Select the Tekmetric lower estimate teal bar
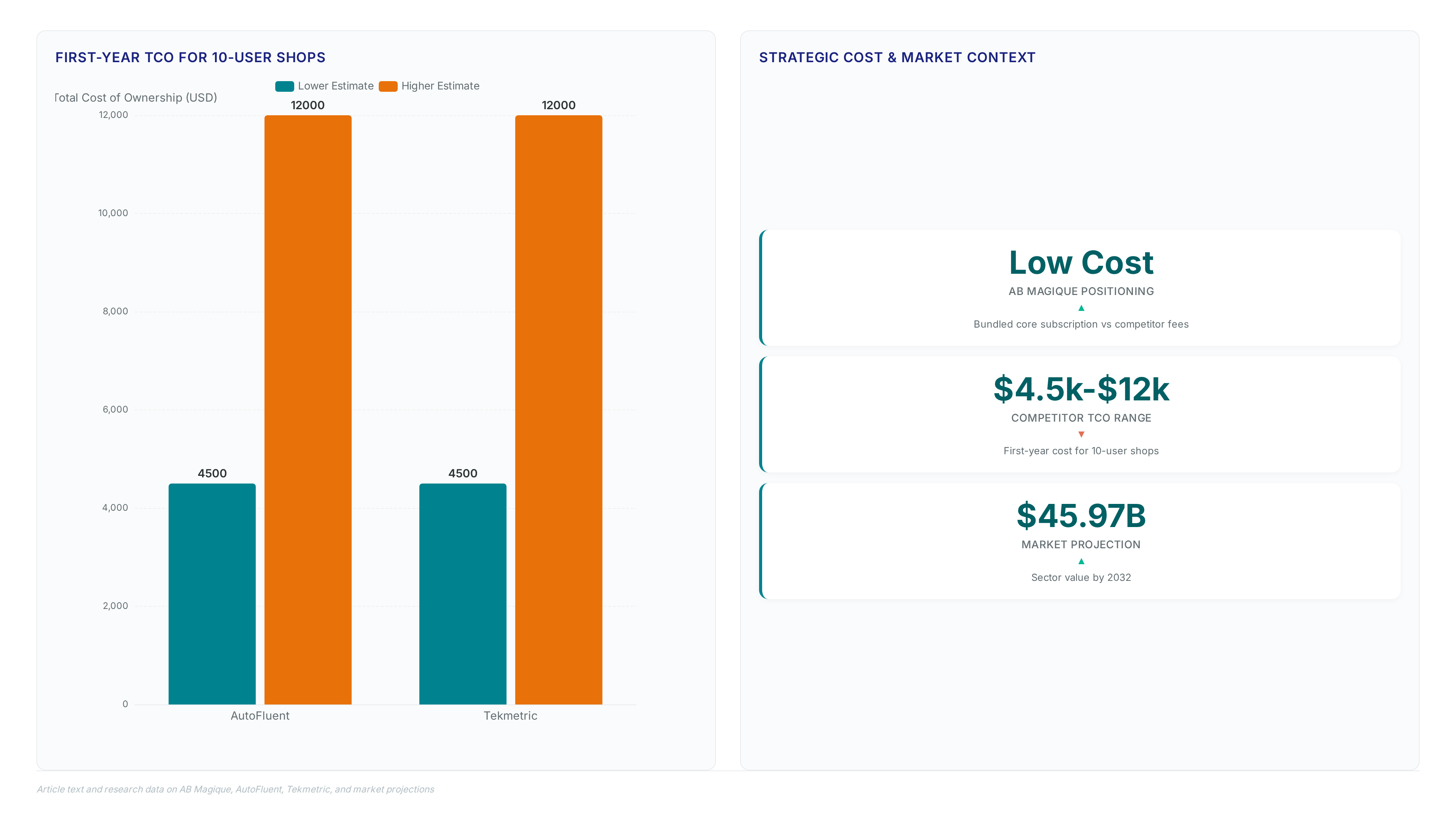The height and width of the screenshot is (819, 1456). point(463,593)
